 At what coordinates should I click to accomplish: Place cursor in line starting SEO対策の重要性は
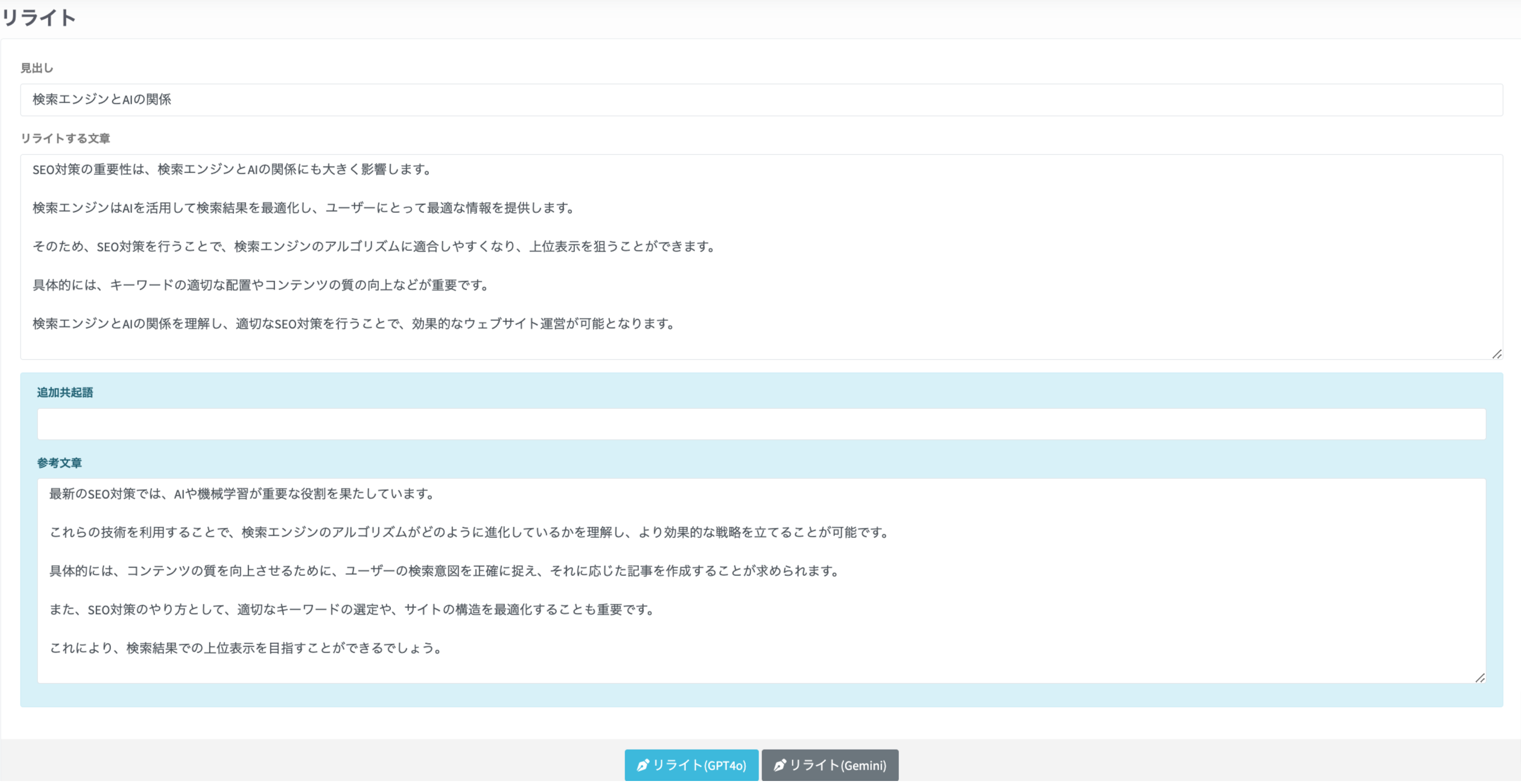[x=232, y=169]
